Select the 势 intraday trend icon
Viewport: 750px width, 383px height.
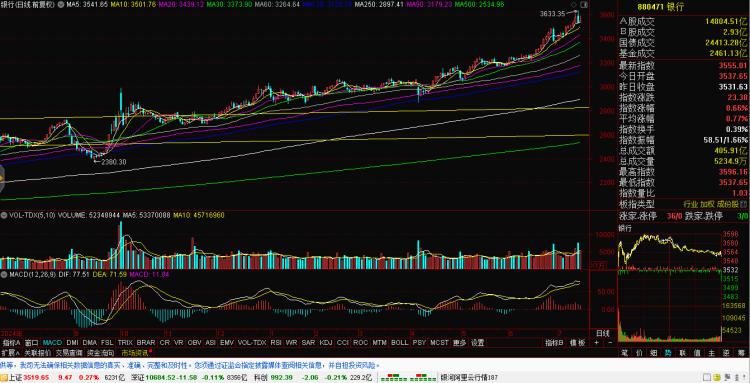point(668,353)
